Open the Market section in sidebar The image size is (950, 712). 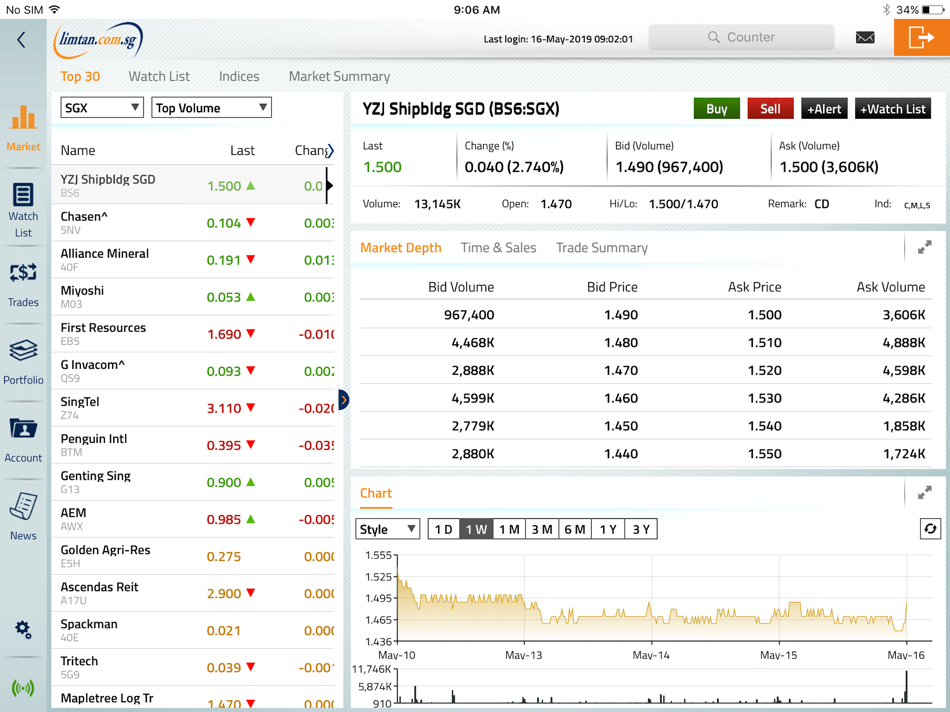[23, 128]
